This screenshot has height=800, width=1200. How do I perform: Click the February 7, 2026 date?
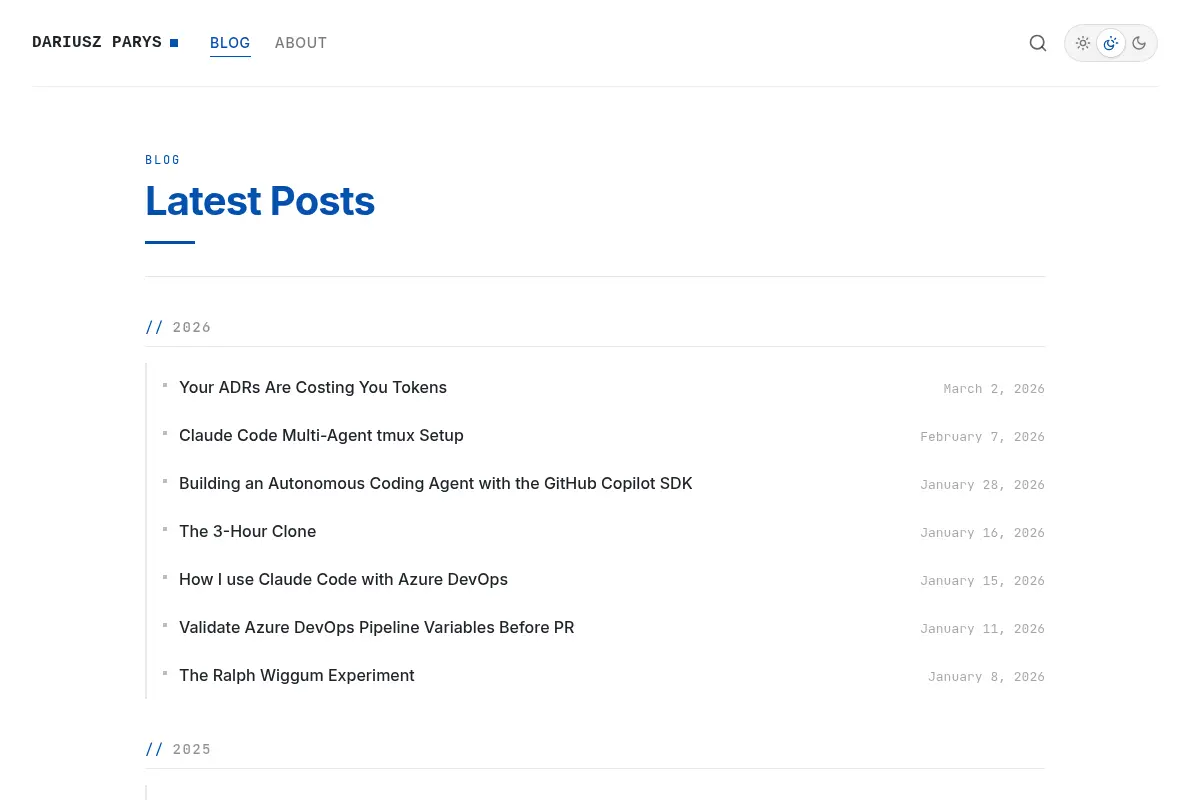[983, 437]
